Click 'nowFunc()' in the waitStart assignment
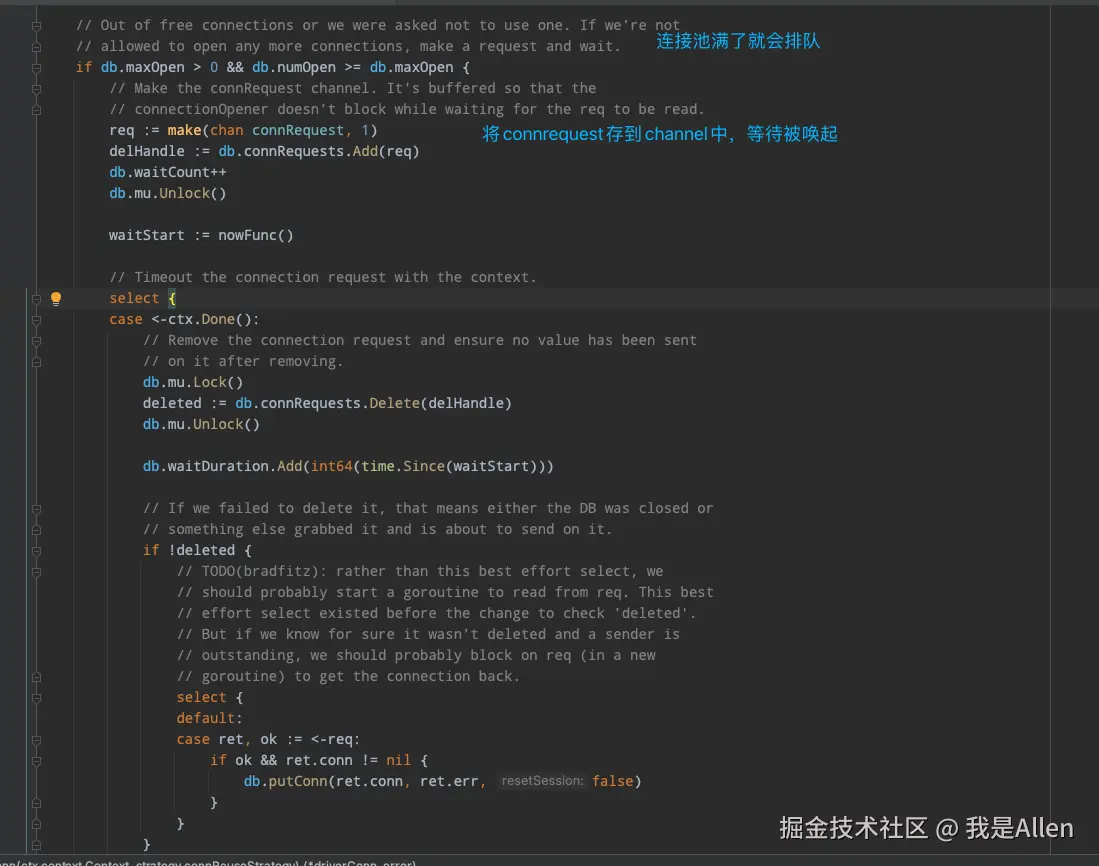Screen dimensions: 1099x866 tap(256, 235)
